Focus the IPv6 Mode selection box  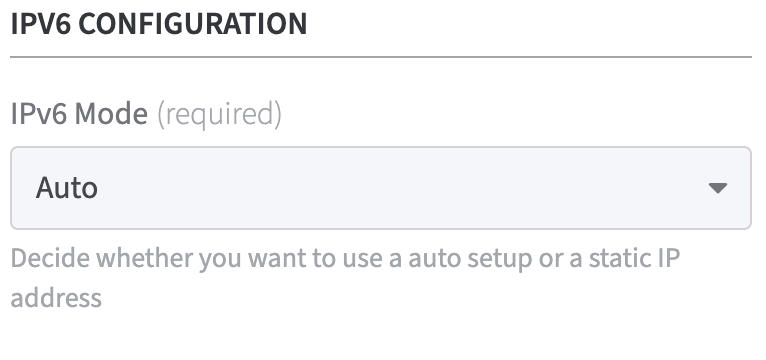381,188
